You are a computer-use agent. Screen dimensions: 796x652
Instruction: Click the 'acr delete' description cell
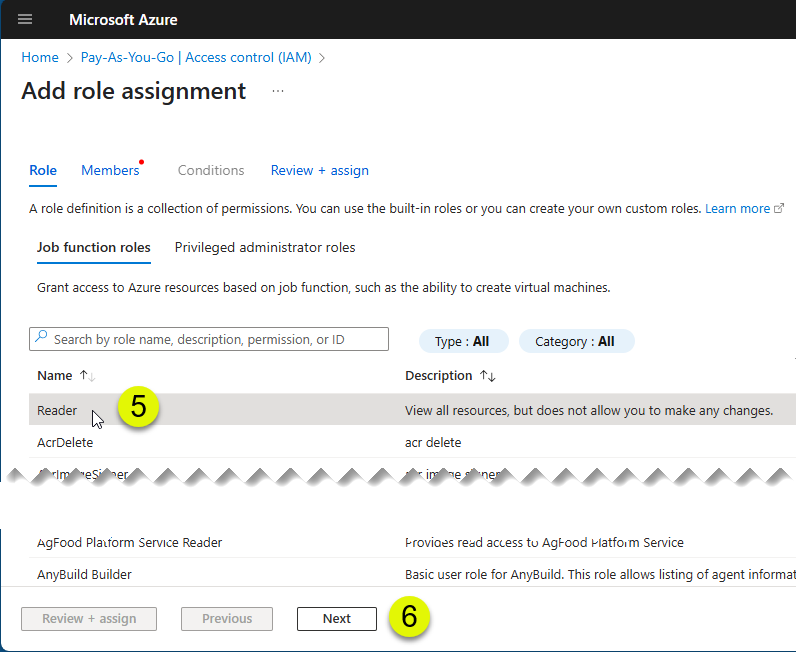pos(433,443)
